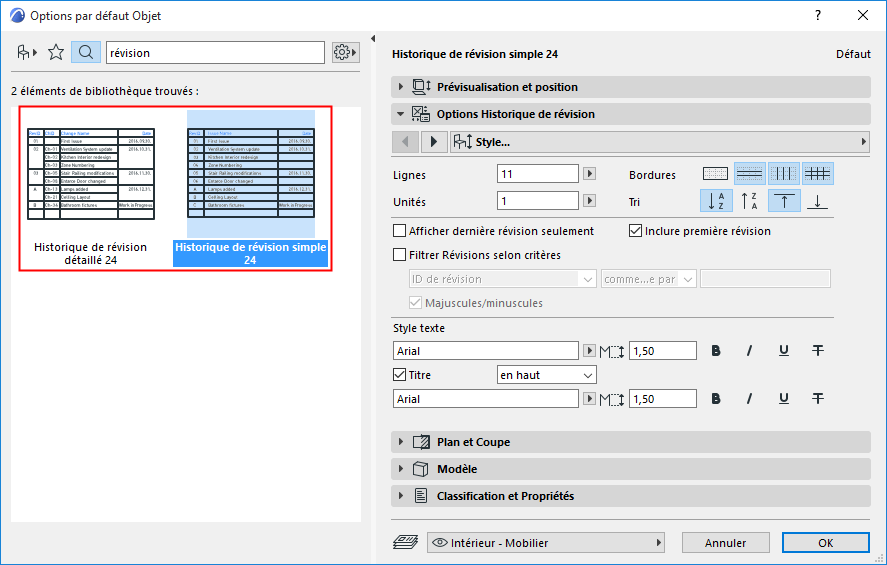The width and height of the screenshot is (887, 565).
Task: Toggle bold for title text style
Action: [716, 399]
